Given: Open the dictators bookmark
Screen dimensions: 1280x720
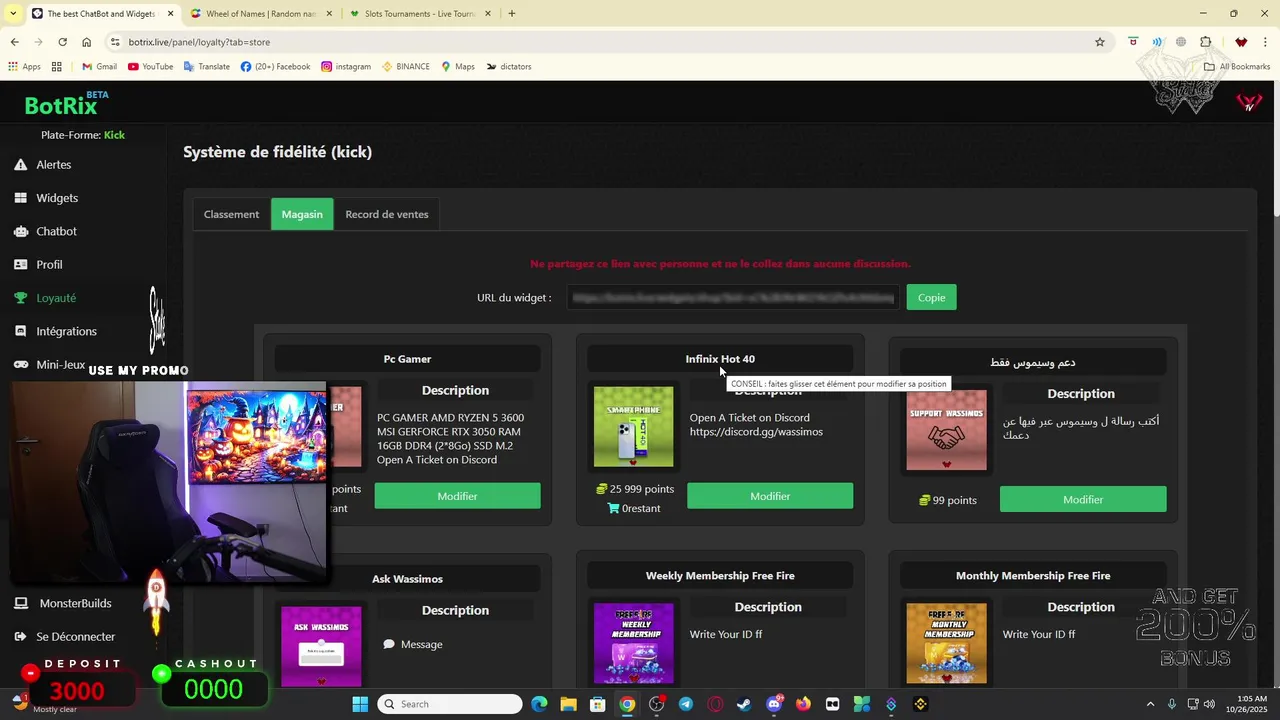Looking at the screenshot, I should click(x=509, y=67).
